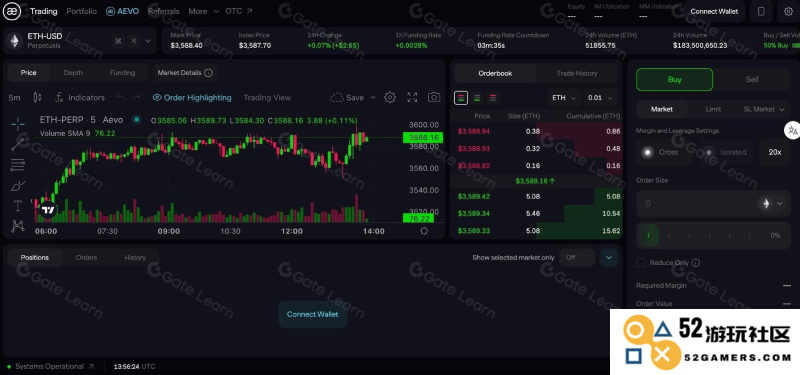
Task: Open the SL Market order type dropdown
Action: [x=763, y=109]
